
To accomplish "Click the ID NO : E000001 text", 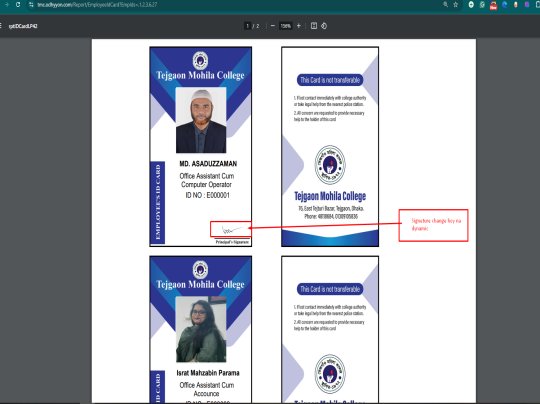I will 207,195.
